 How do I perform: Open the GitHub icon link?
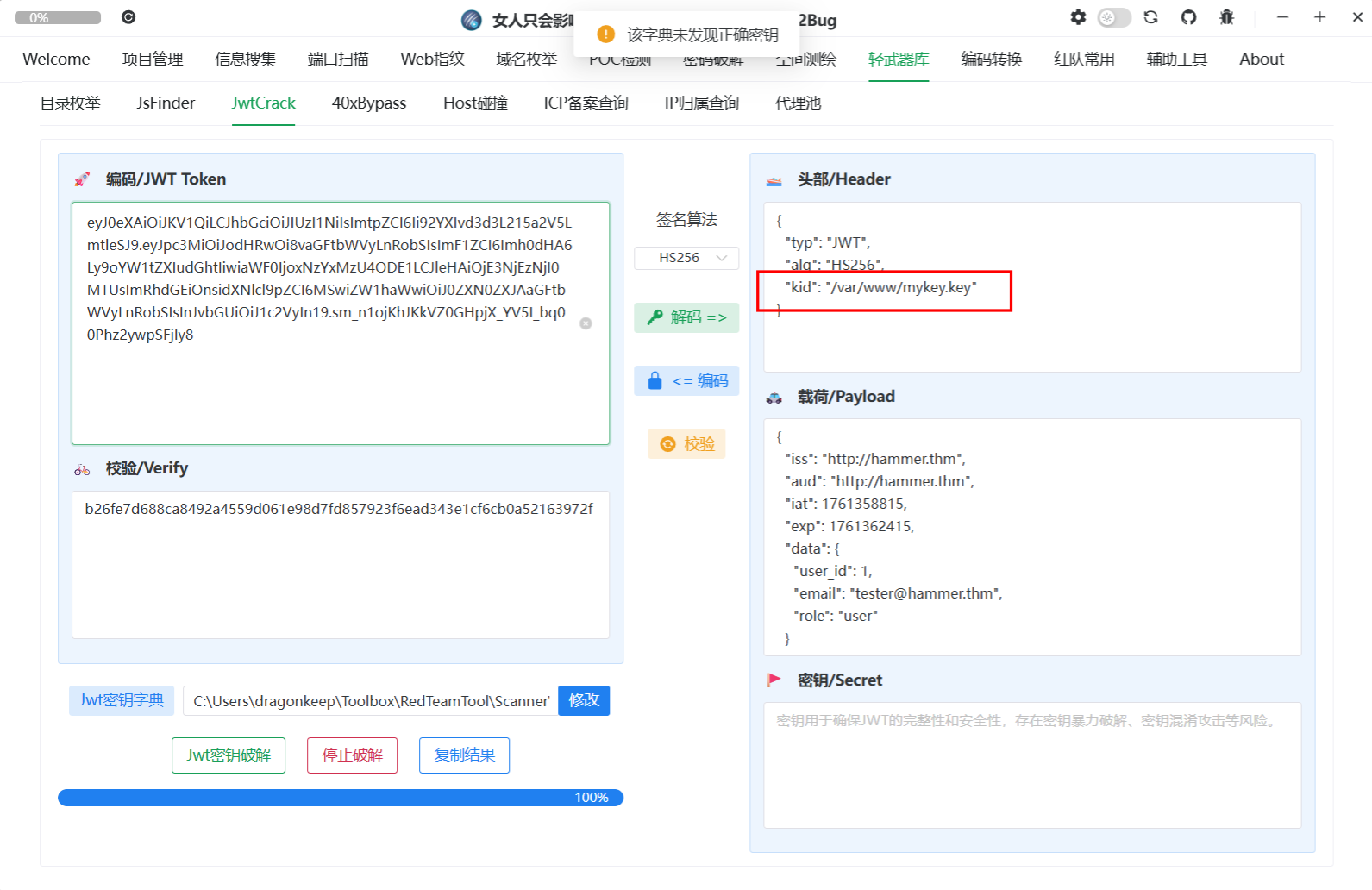(1188, 17)
